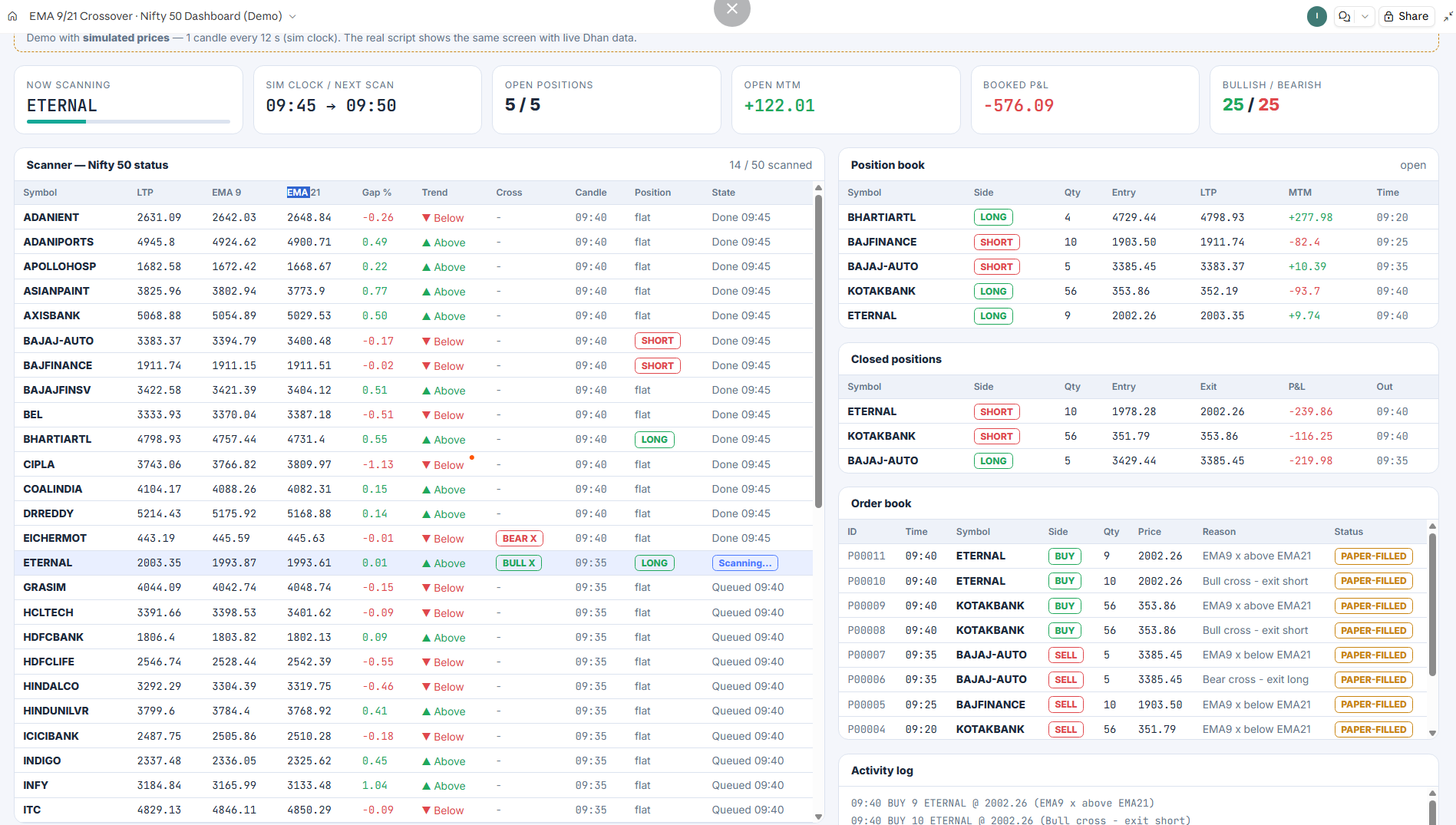The height and width of the screenshot is (825, 1456).
Task: Select CIPLA in the scanner table
Action: (x=39, y=464)
